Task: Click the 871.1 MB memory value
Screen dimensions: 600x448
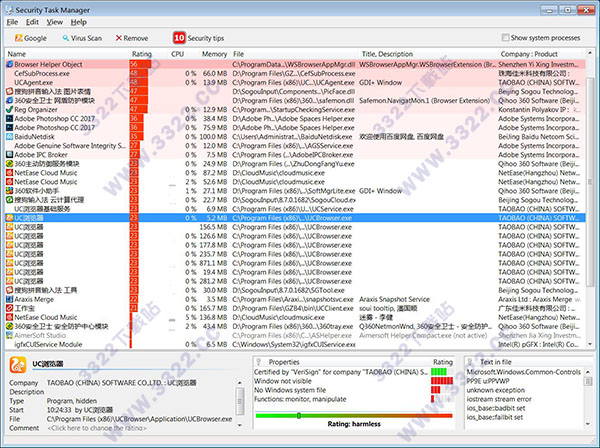Action: click(213, 263)
